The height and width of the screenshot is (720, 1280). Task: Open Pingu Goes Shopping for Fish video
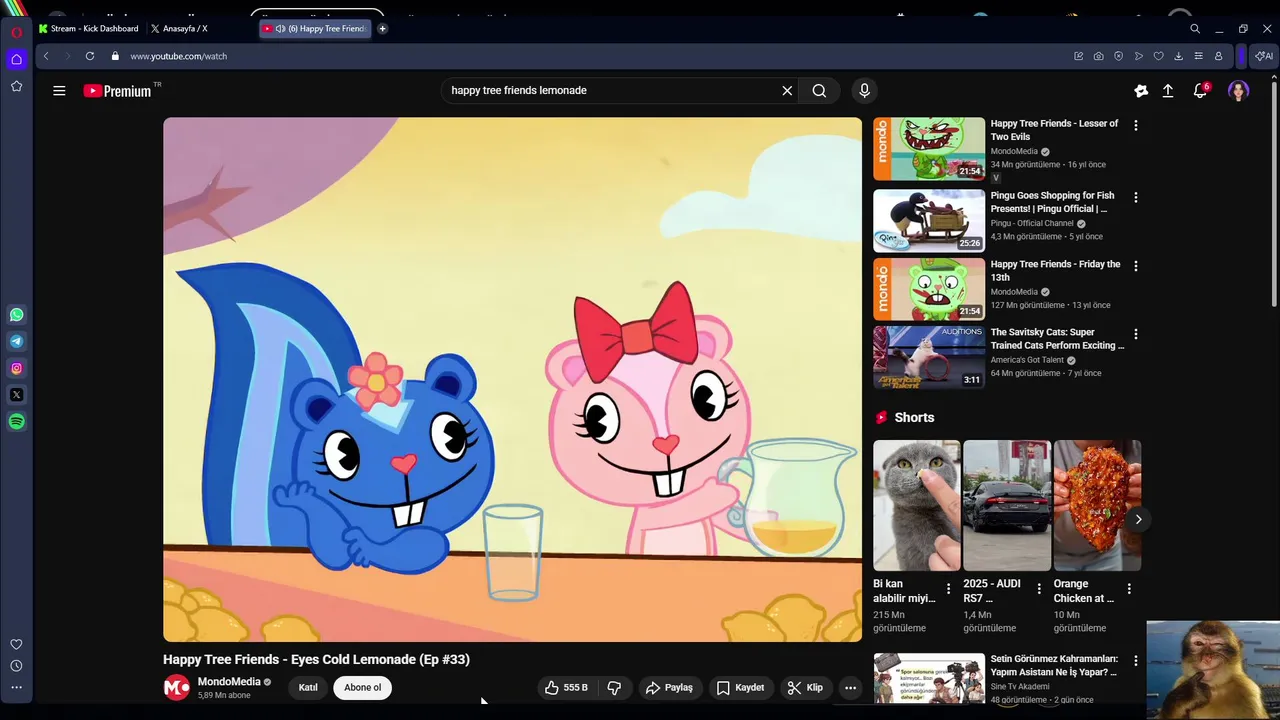[929, 221]
